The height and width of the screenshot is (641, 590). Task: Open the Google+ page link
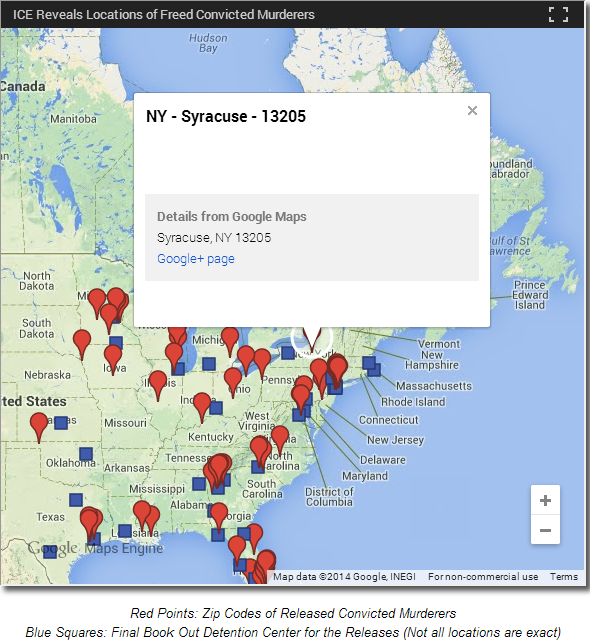(x=196, y=259)
